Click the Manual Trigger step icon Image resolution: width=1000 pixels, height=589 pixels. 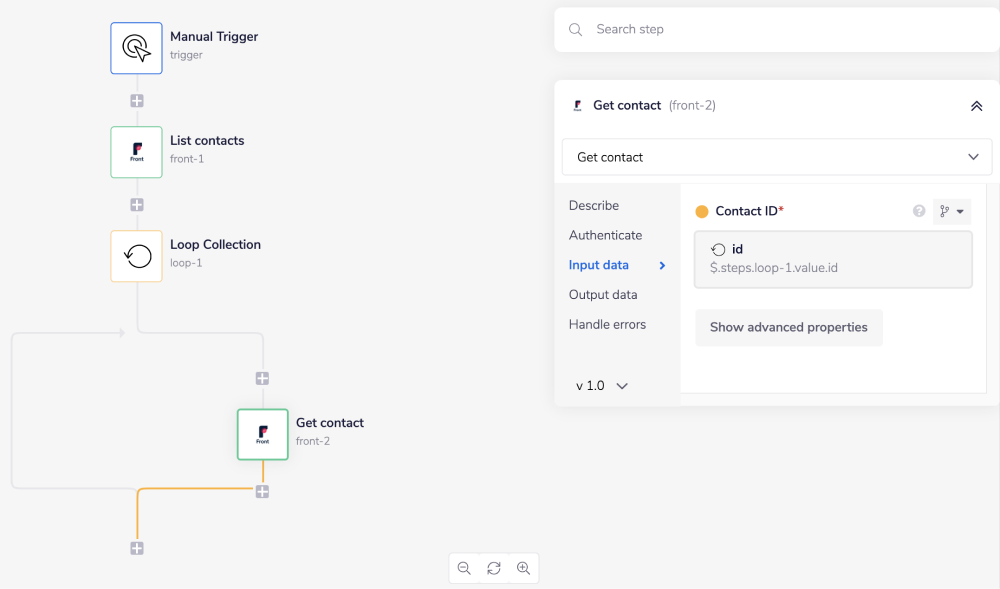(x=136, y=48)
